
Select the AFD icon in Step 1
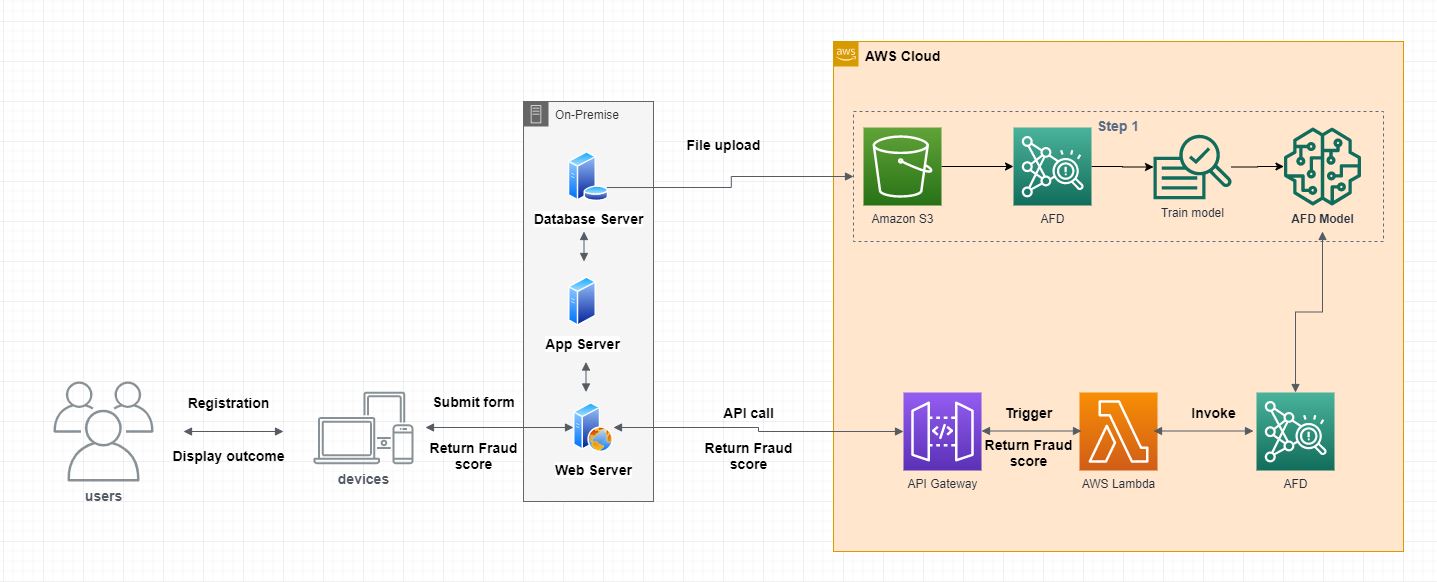1052,166
